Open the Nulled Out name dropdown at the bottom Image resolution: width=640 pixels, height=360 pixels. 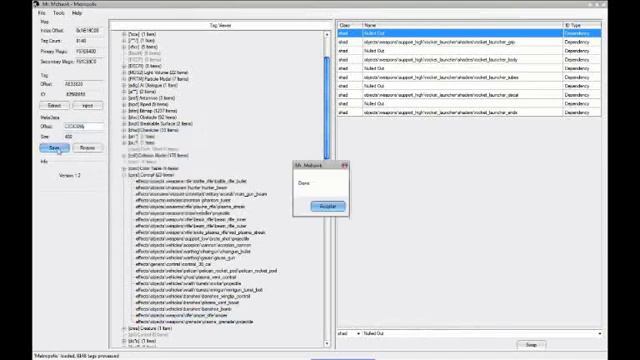pos(600,334)
